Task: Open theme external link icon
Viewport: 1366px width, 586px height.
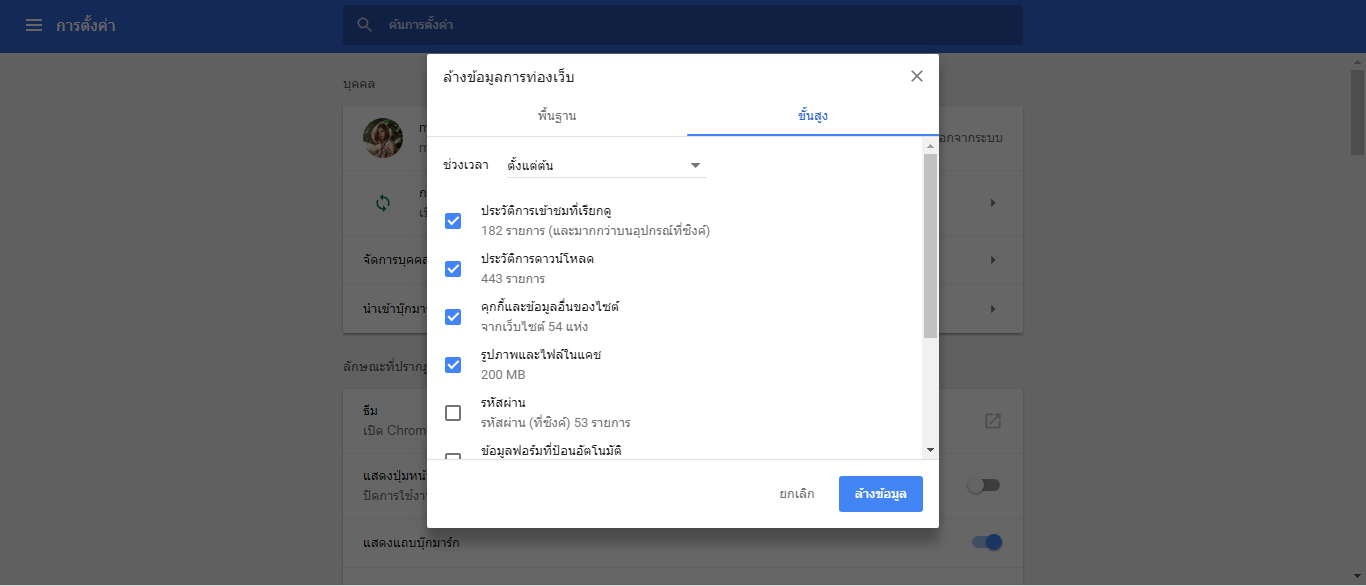Action: point(992,421)
